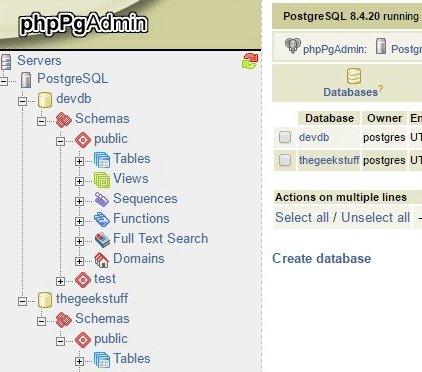This screenshot has height=372, width=422.
Task: Click the public schema icon under devdb
Action: point(83,140)
